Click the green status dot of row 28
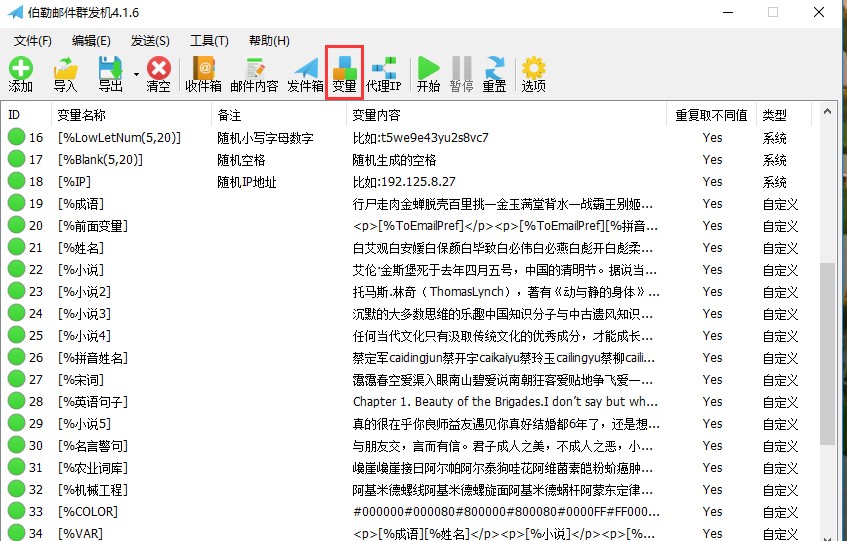Image resolution: width=847 pixels, height=541 pixels. click(17, 401)
